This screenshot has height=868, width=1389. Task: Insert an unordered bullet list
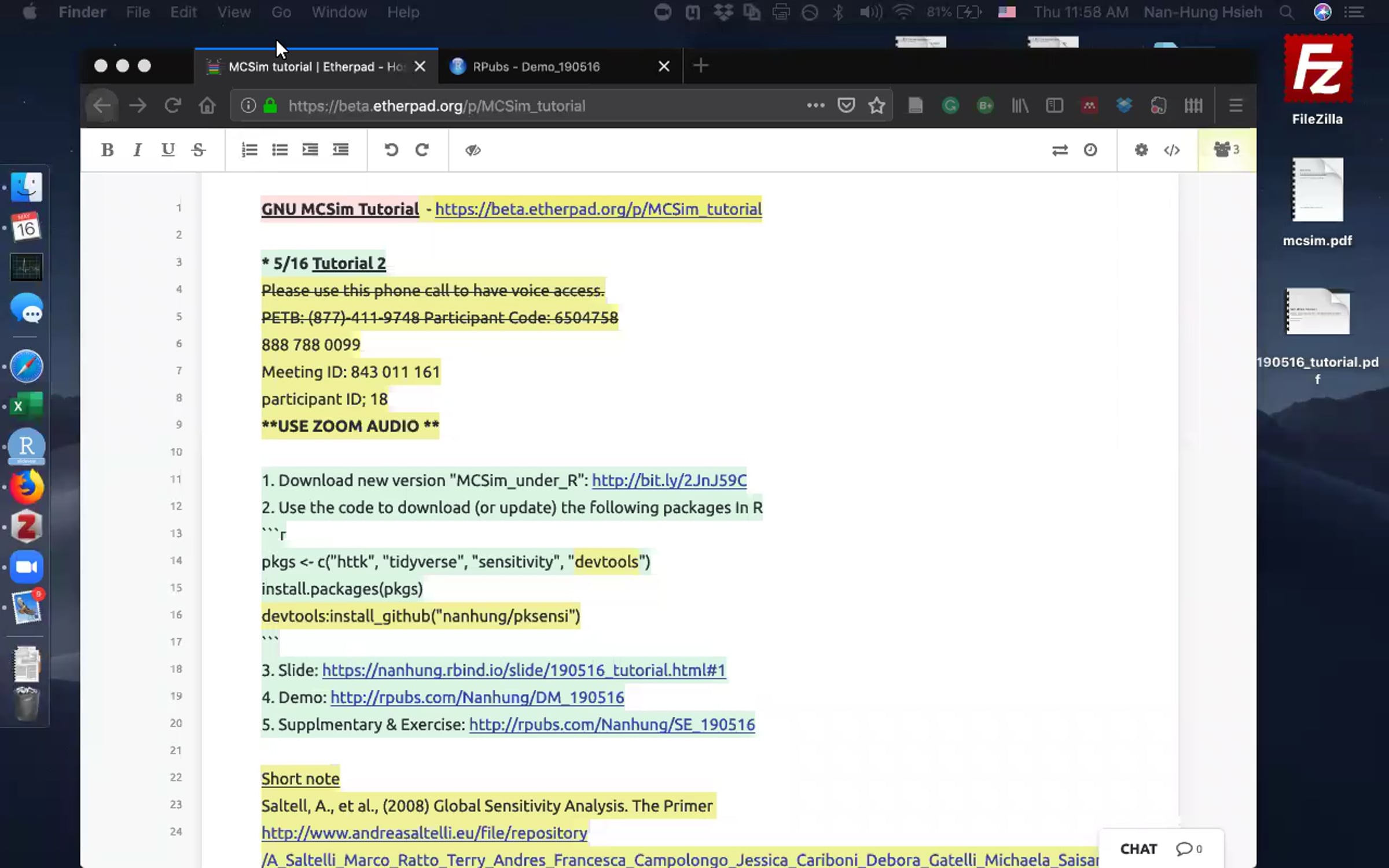coord(280,150)
